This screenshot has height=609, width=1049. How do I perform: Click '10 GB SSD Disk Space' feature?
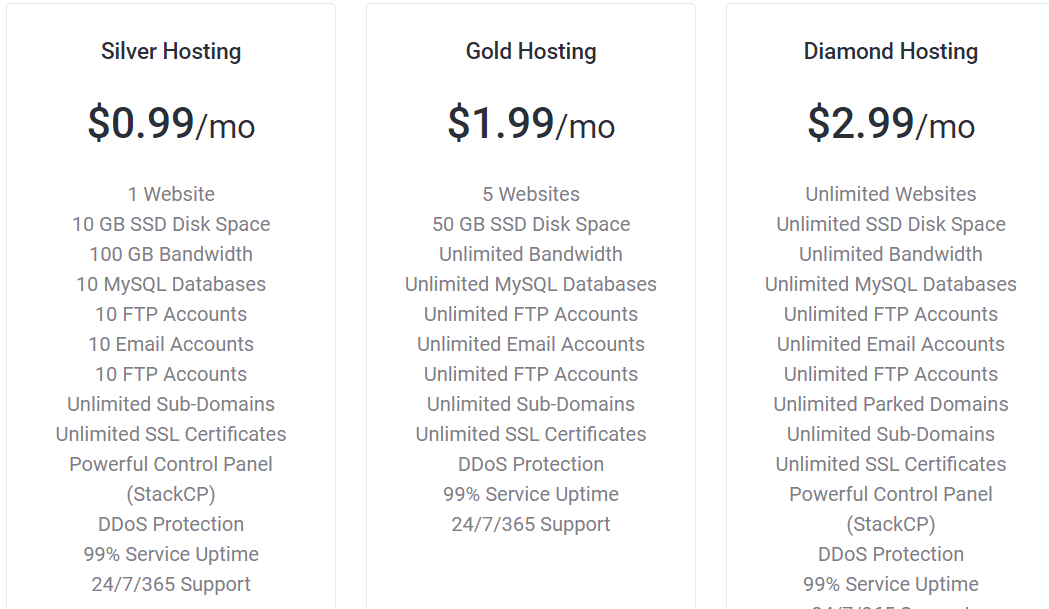pos(171,224)
